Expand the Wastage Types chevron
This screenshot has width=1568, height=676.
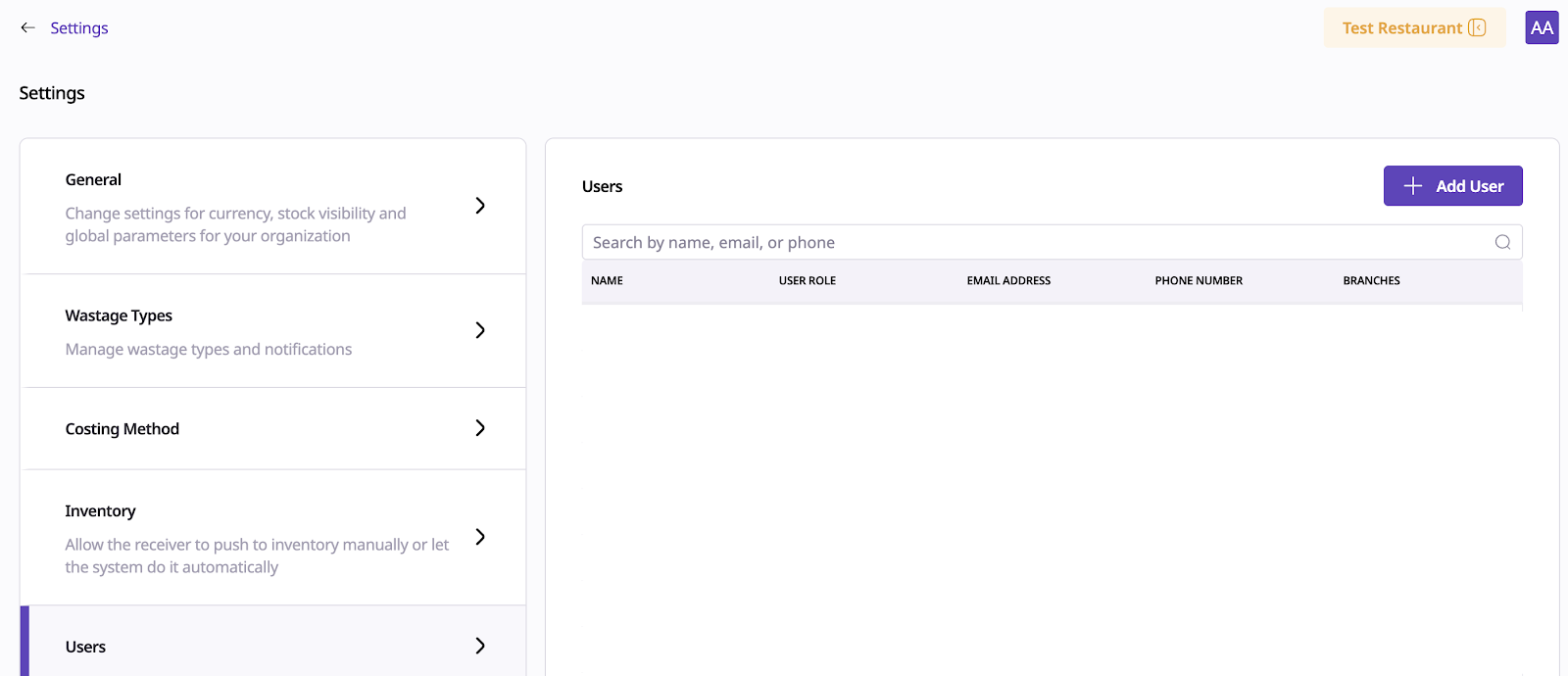point(480,330)
